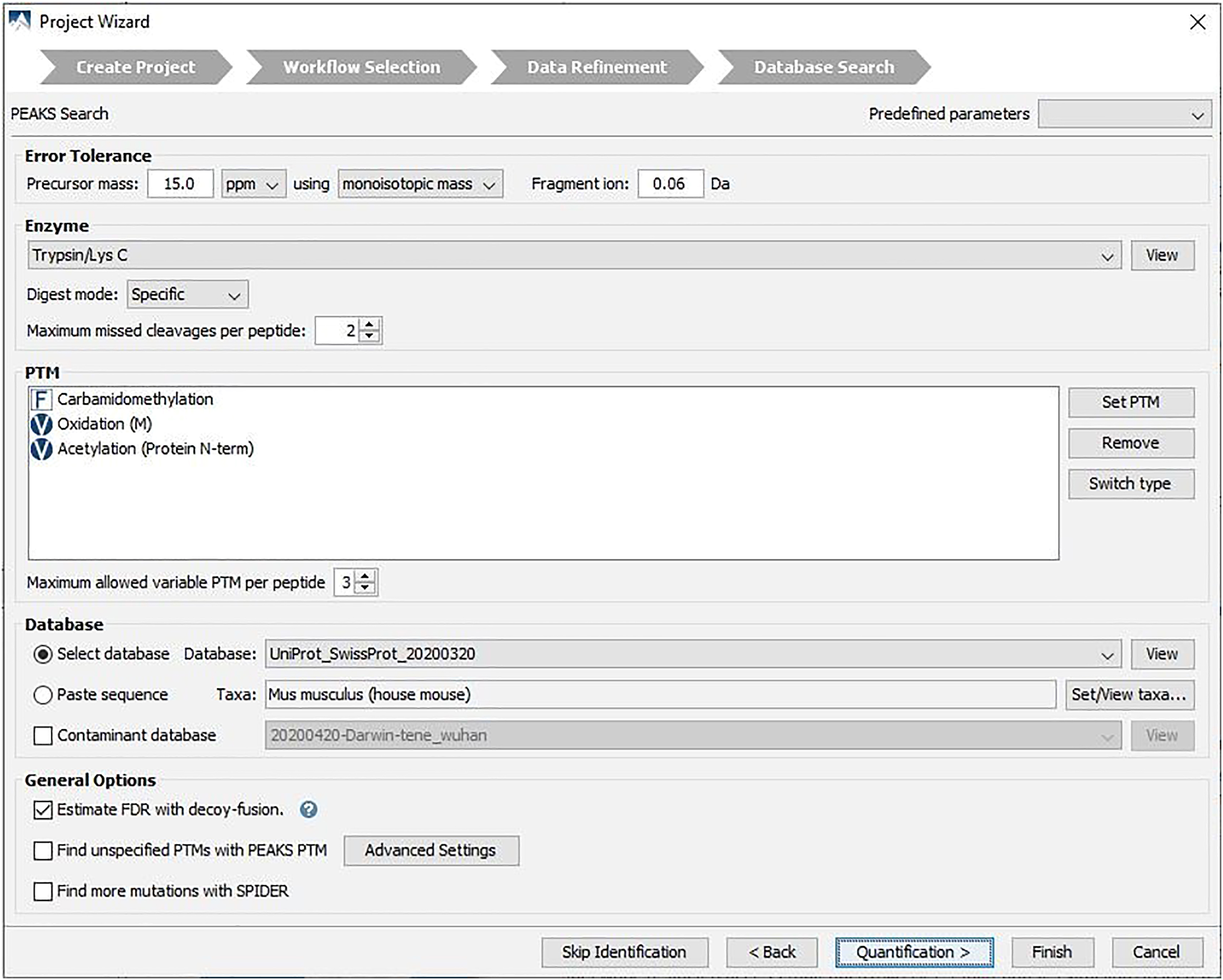Decrease maximum variable PTM per peptide
The width and height of the screenshot is (1223, 980).
click(366, 588)
